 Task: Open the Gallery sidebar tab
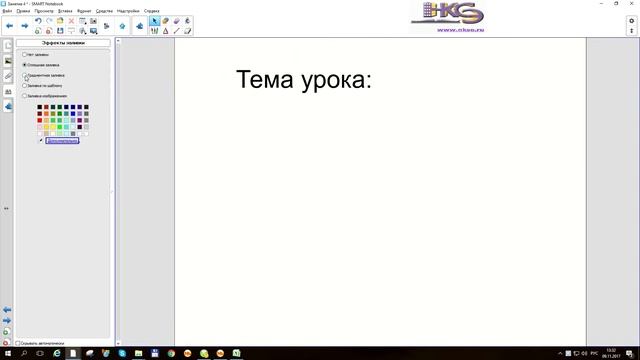coord(8,61)
